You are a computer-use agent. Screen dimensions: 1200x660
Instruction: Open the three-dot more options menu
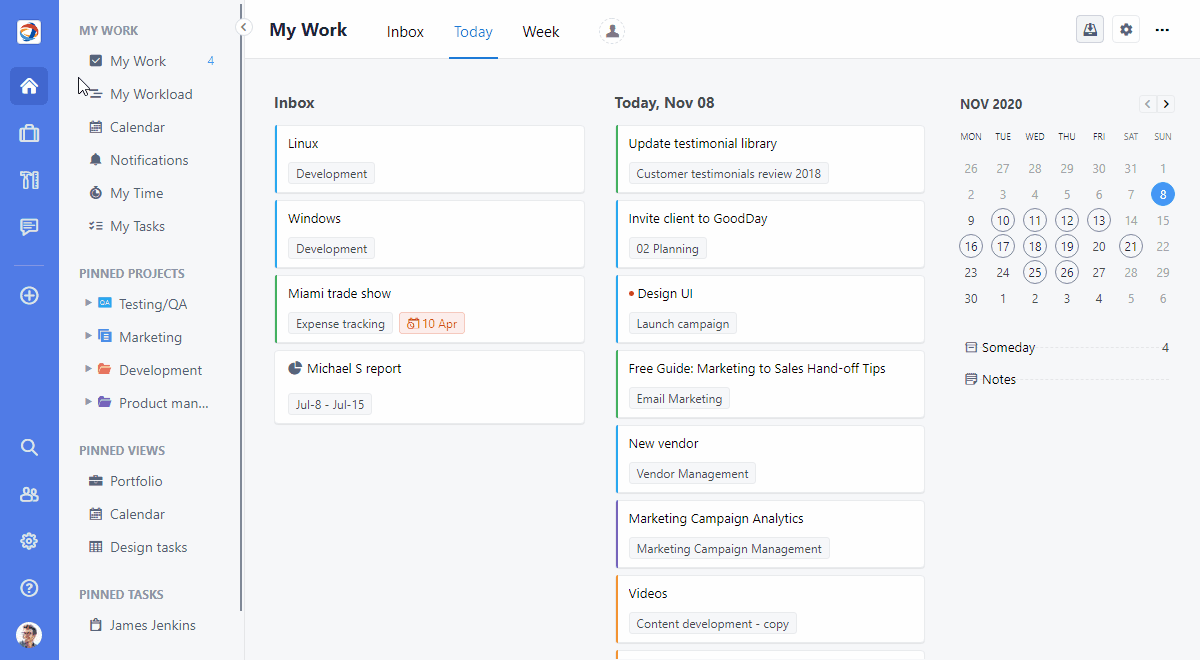[x=1162, y=30]
